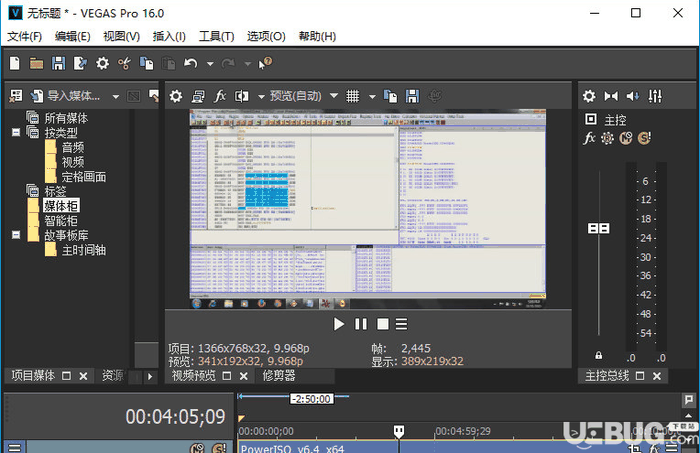Save snapshot to file icon
700x453 pixels.
click(x=412, y=96)
